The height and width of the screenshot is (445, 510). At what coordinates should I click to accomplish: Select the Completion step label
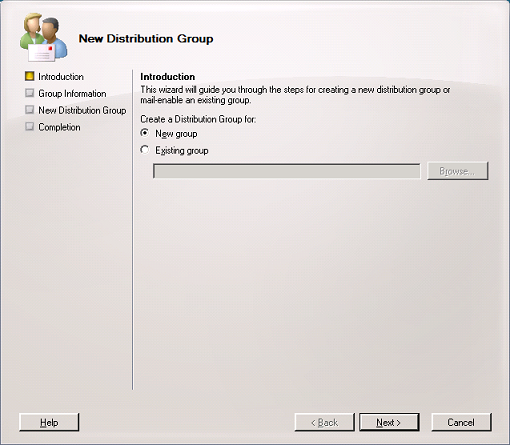point(59,127)
